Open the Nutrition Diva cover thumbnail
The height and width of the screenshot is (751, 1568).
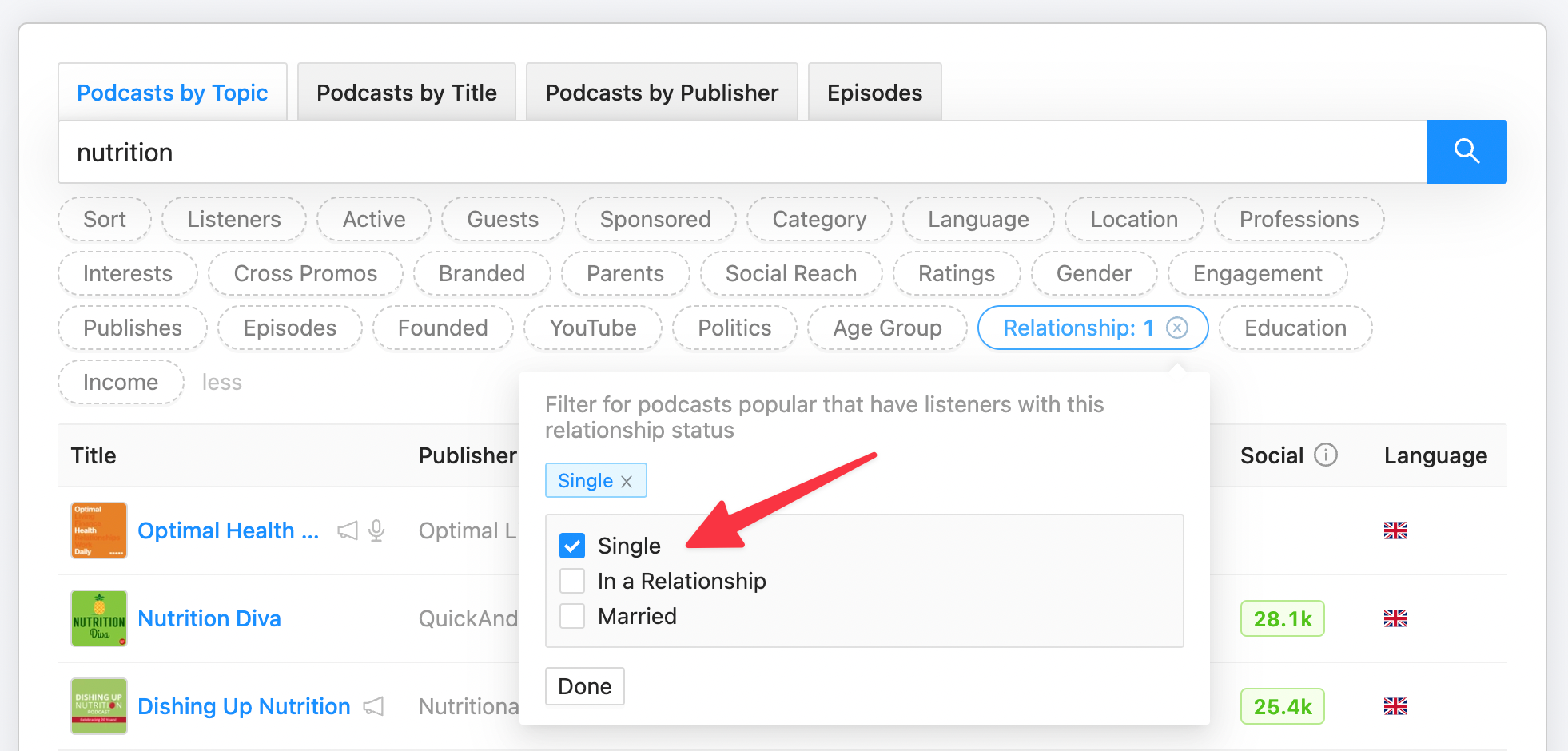tap(99, 618)
